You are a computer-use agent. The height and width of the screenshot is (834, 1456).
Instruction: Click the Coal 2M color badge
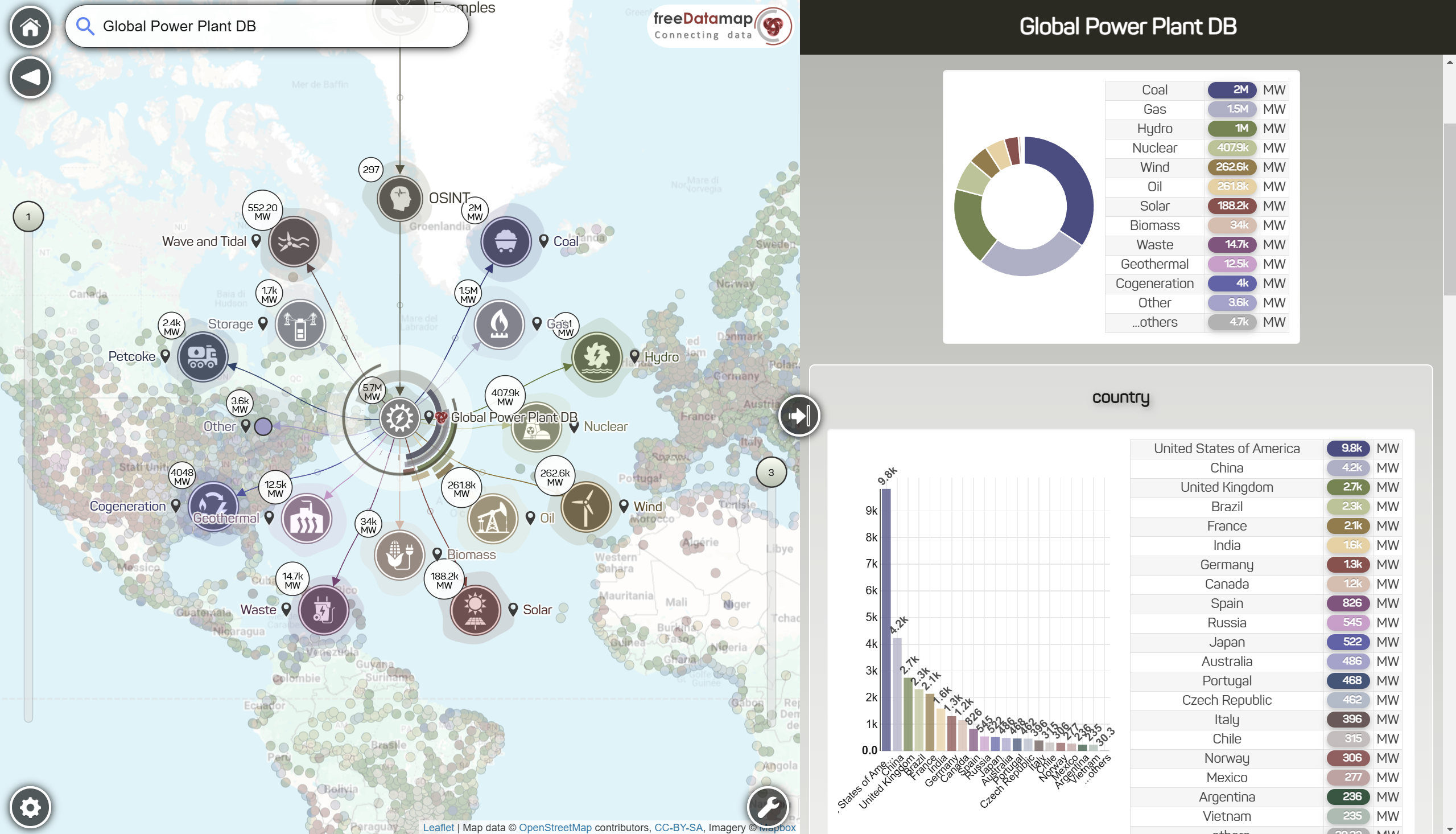tap(1232, 90)
